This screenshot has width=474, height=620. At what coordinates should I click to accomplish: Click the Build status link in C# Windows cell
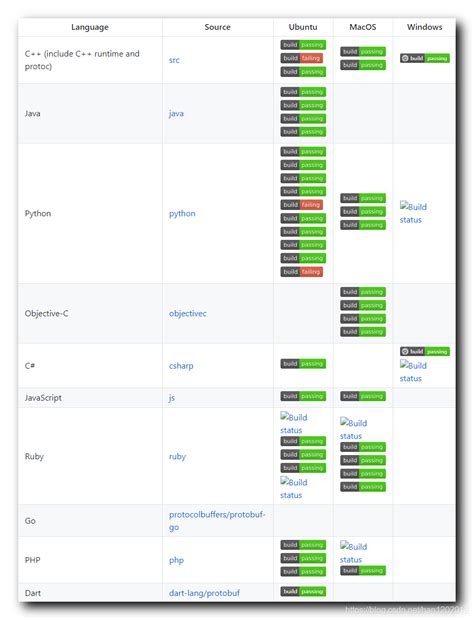(x=413, y=372)
